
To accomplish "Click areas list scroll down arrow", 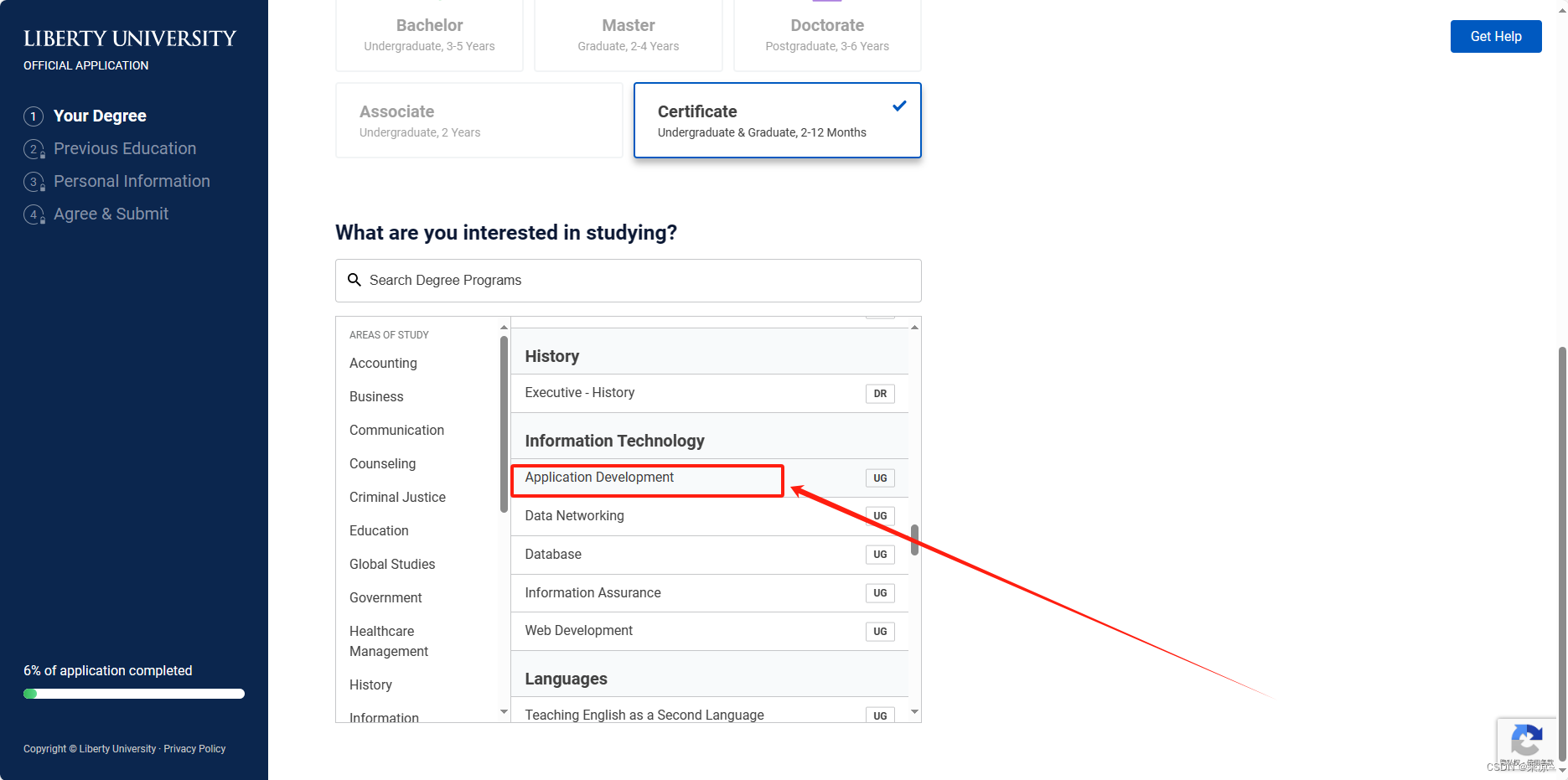I will [504, 712].
